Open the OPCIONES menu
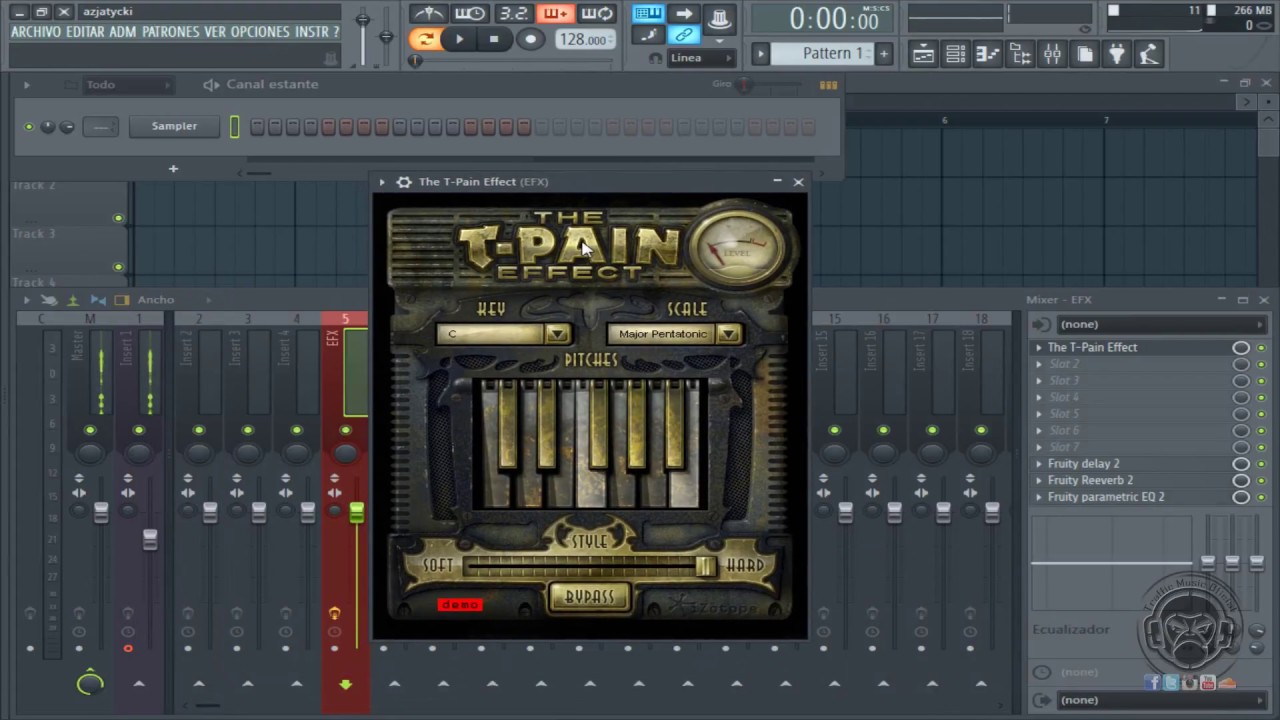1280x720 pixels. pyautogui.click(x=260, y=32)
